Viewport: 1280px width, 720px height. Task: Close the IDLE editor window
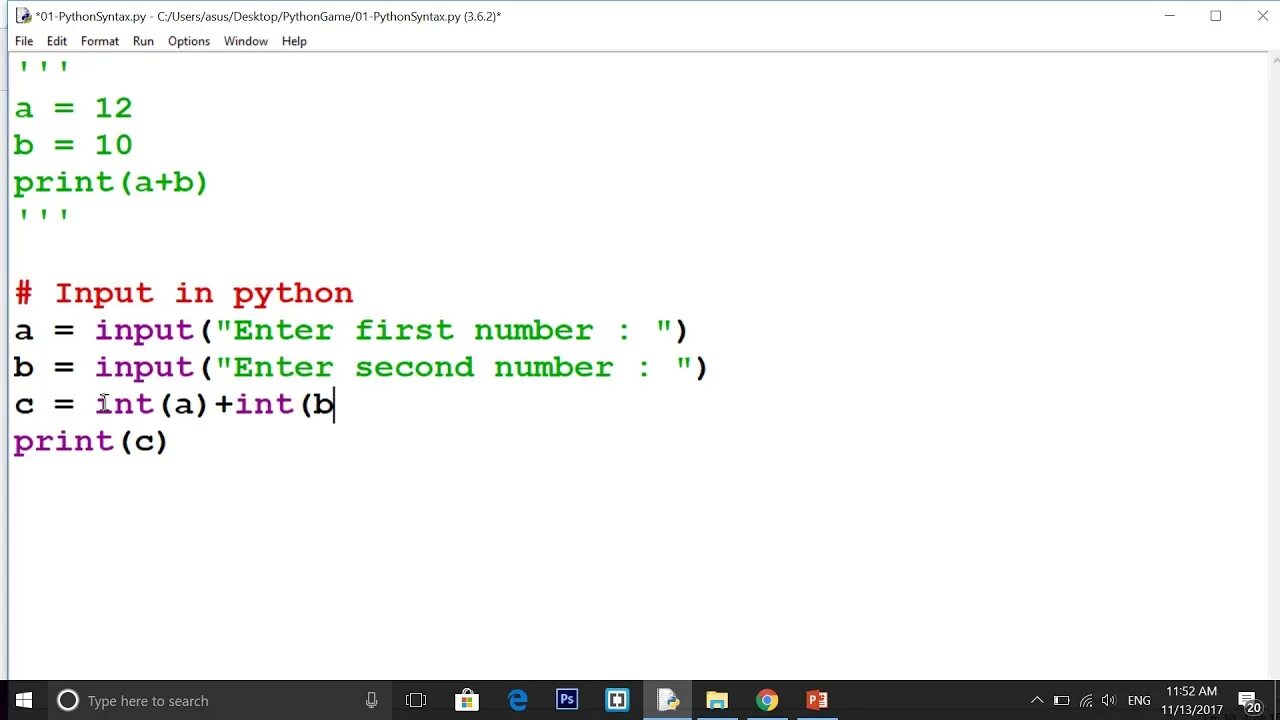point(1262,16)
